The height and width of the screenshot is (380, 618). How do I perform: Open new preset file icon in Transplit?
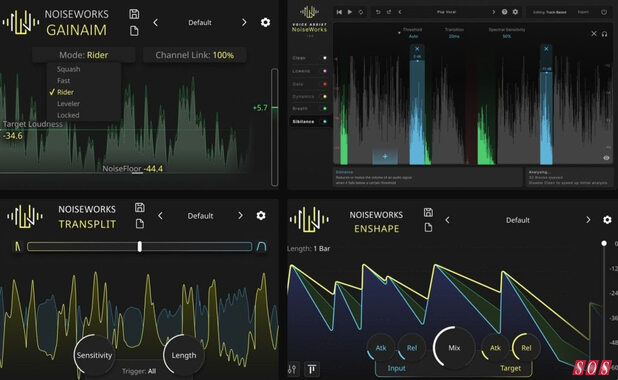[140, 224]
